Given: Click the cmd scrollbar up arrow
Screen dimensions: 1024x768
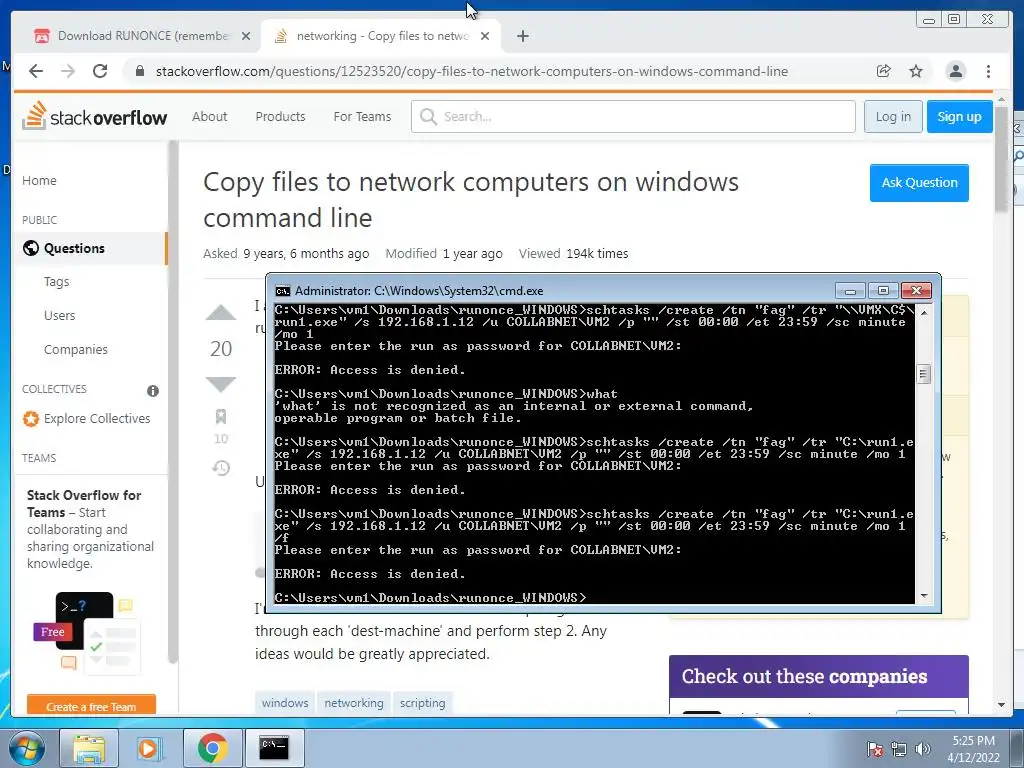Looking at the screenshot, I should tap(923, 312).
